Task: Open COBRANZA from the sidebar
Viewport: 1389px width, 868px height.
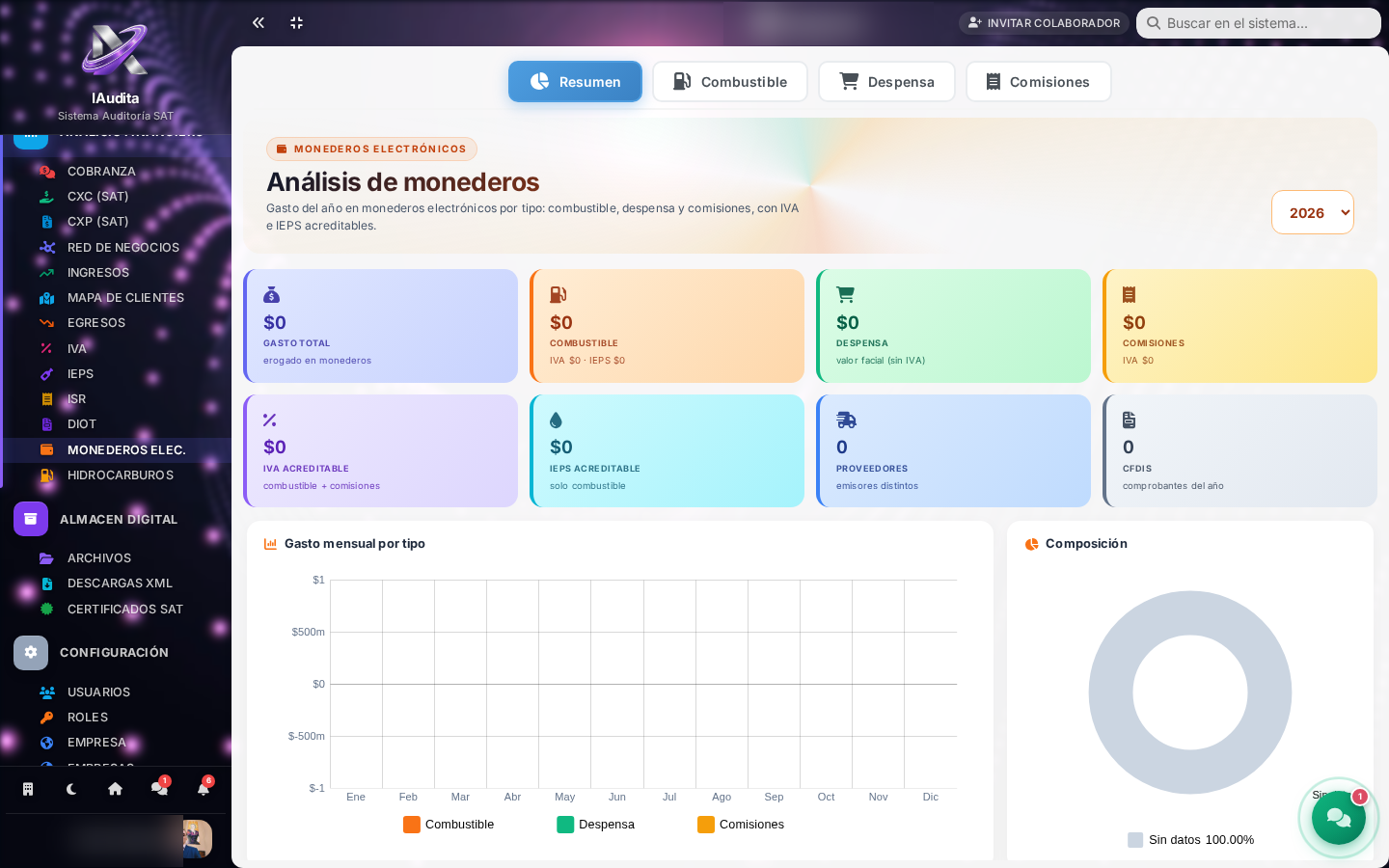Action: pos(116,171)
